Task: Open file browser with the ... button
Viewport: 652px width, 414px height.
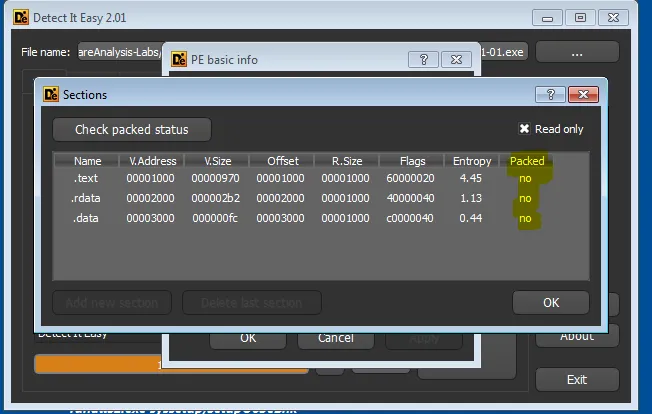Action: pyautogui.click(x=577, y=52)
